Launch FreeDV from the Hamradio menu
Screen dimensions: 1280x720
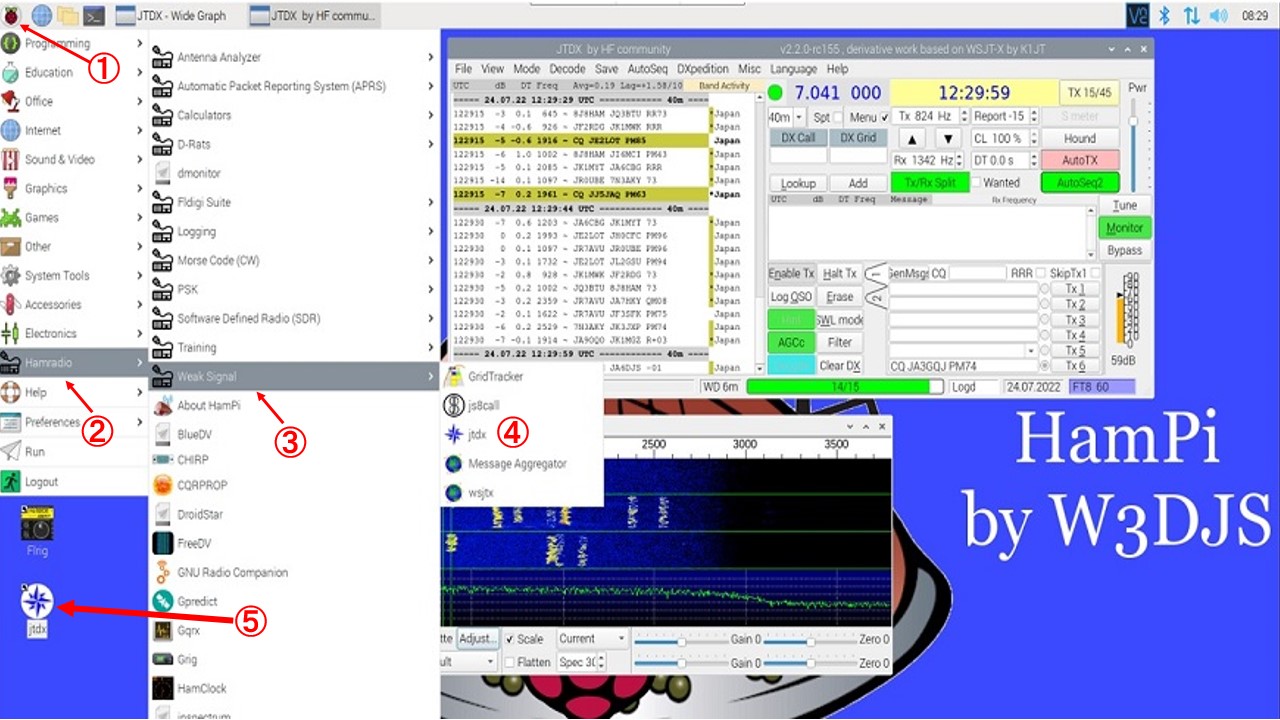pyautogui.click(x=294, y=543)
